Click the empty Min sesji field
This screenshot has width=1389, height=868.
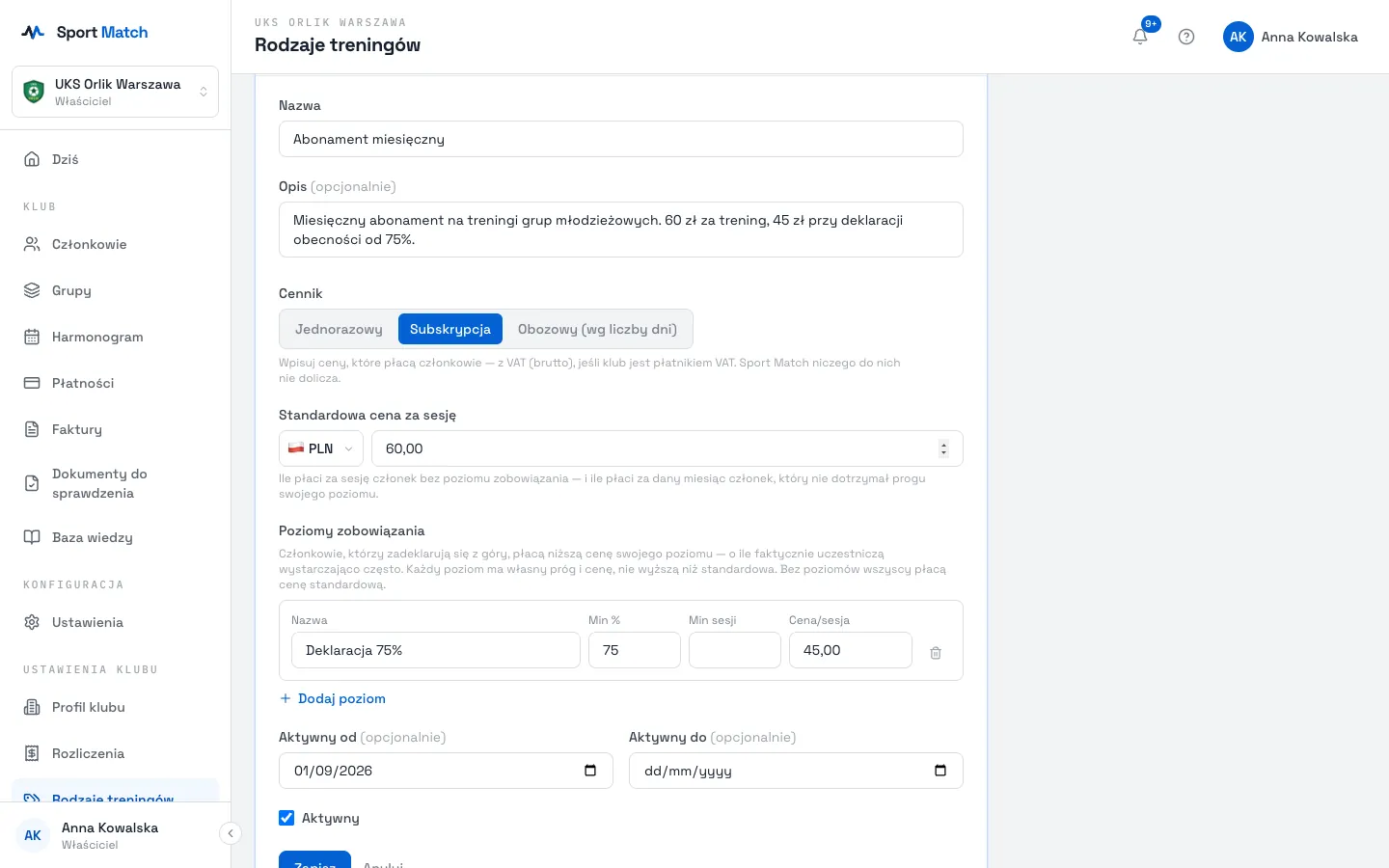(735, 650)
